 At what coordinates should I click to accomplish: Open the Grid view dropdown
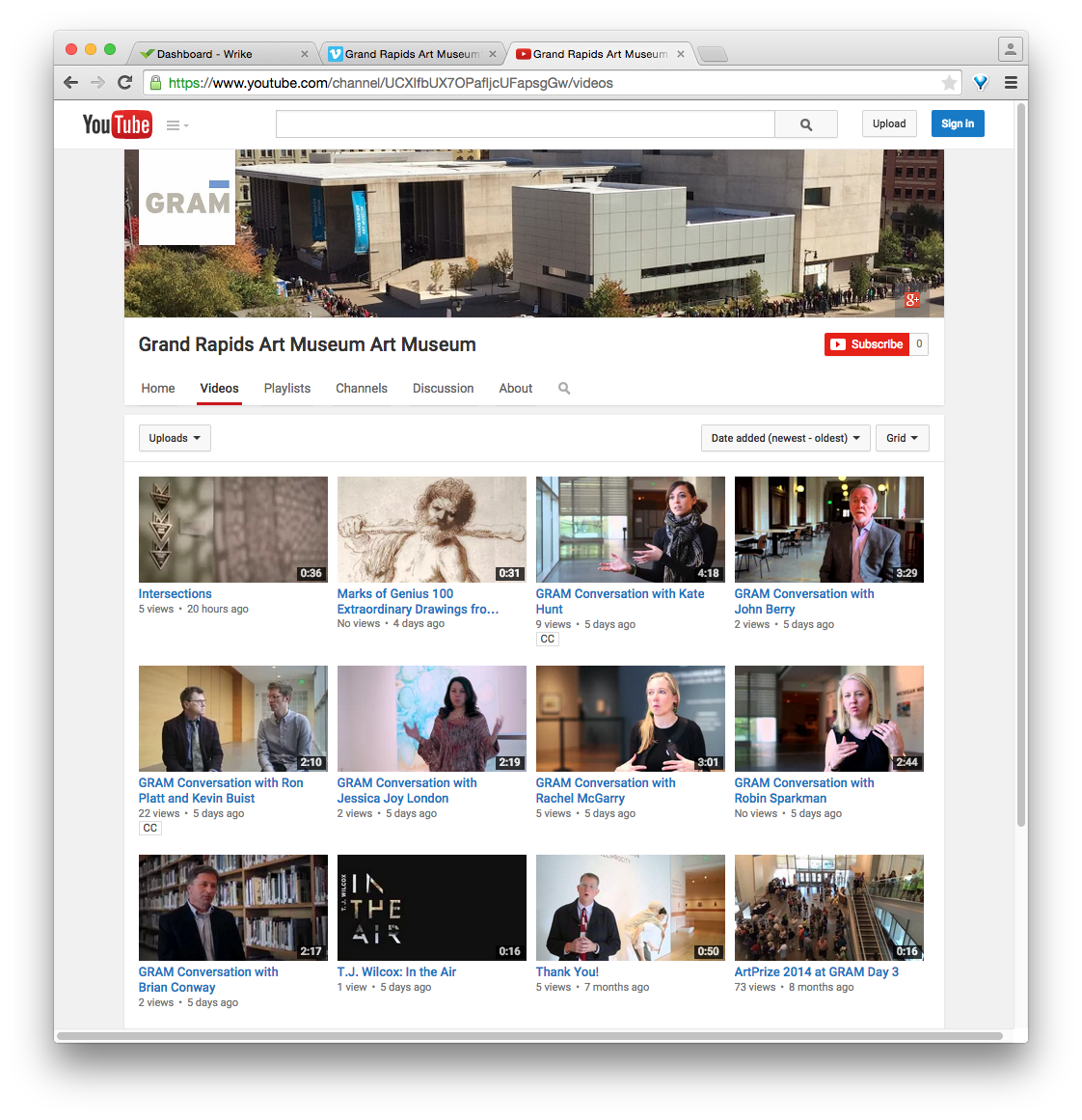902,438
